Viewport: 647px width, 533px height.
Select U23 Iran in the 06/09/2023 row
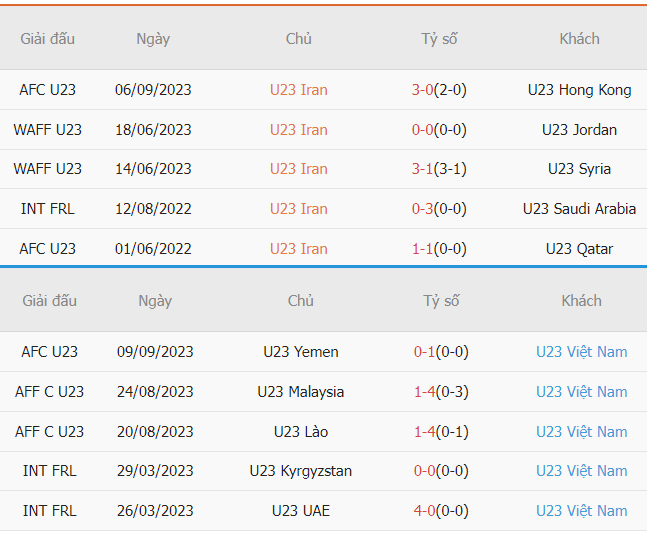pyautogui.click(x=298, y=90)
